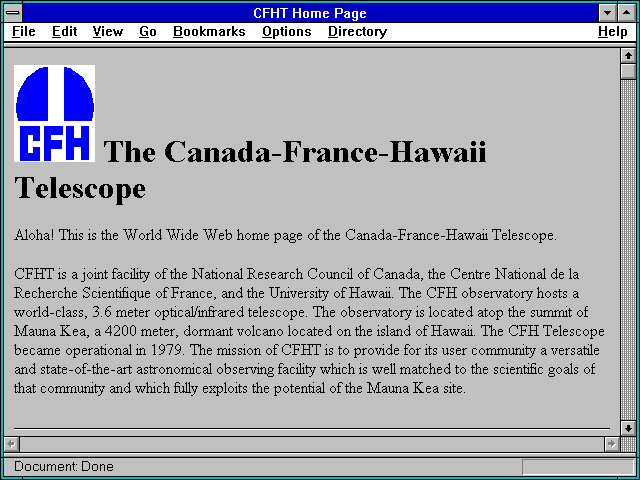Click the maximize arrow in title bar
This screenshot has width=640, height=480.
pos(627,13)
